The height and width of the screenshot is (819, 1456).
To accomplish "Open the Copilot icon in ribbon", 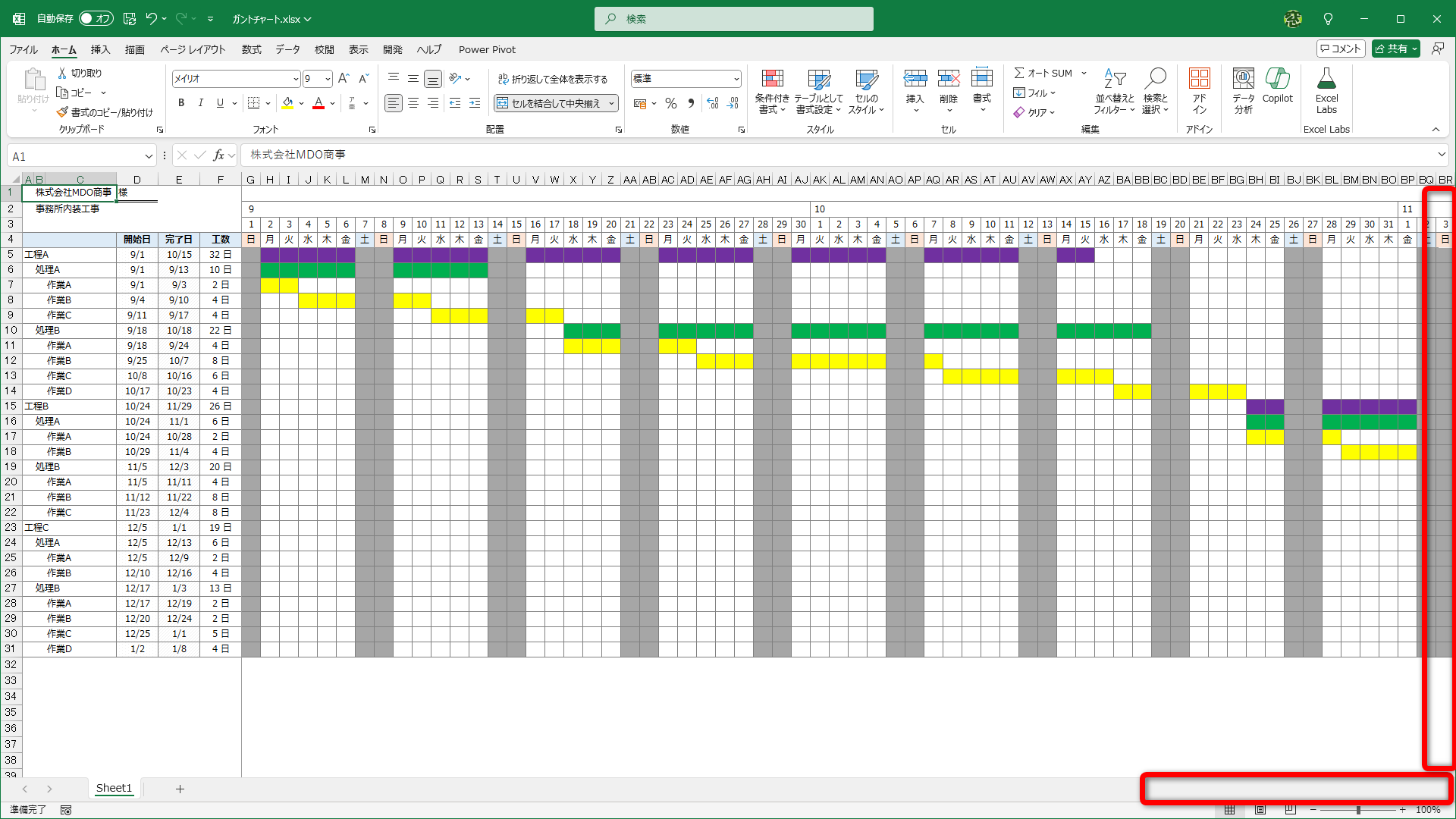I will (1277, 79).
